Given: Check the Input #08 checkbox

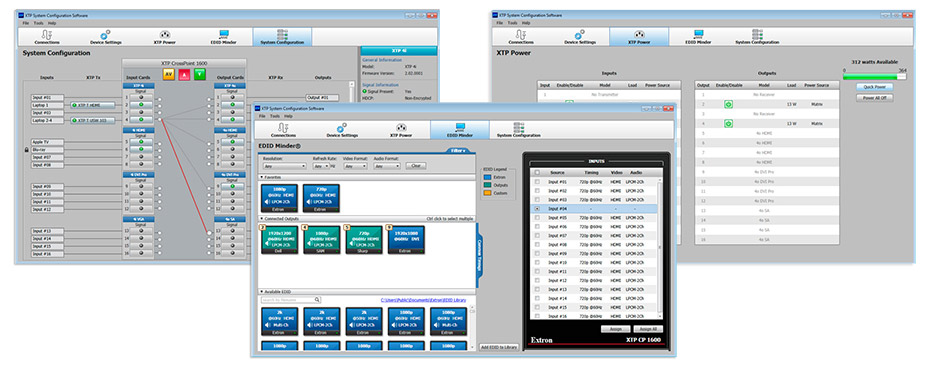Looking at the screenshot, I should 537,244.
